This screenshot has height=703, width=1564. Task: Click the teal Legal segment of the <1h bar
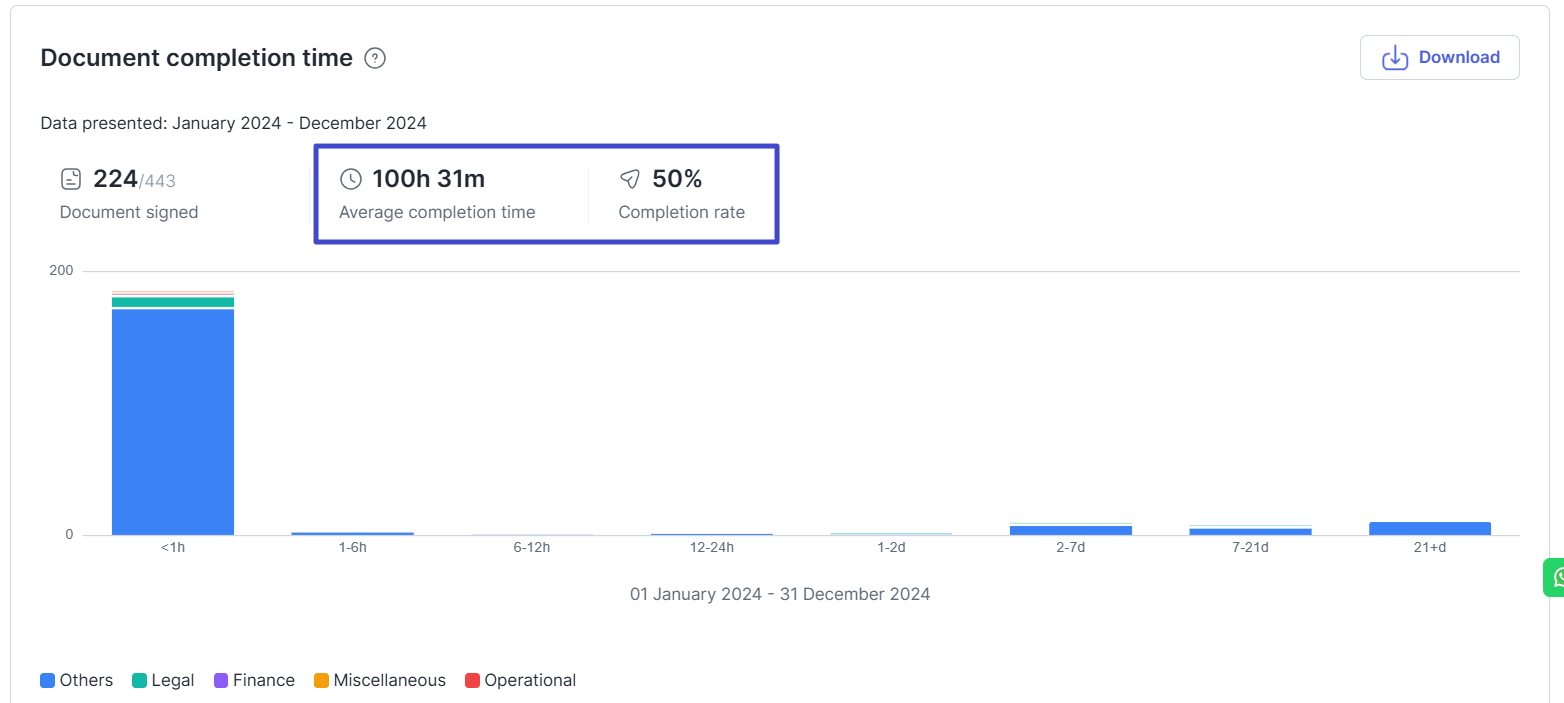(173, 302)
